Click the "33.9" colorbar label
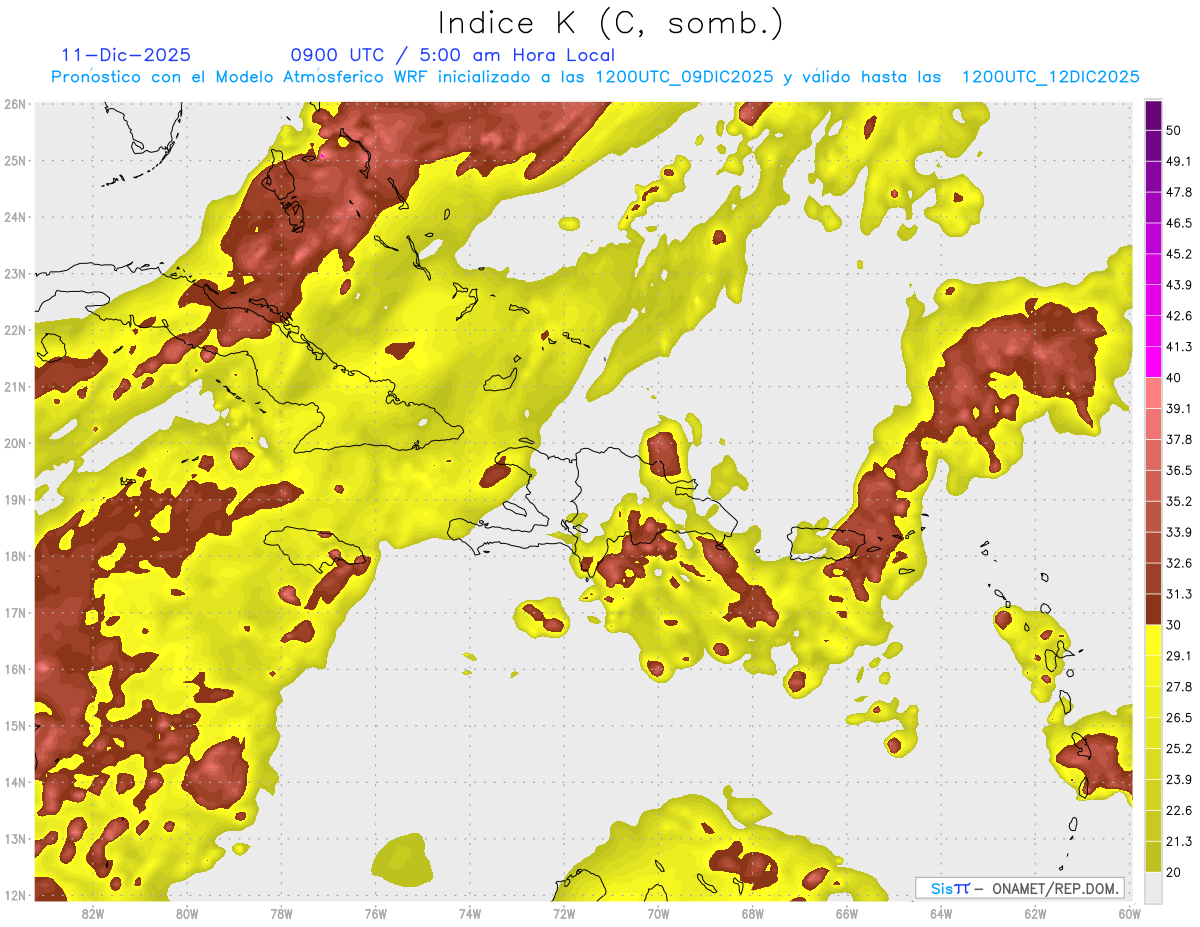The height and width of the screenshot is (927, 1200). (1179, 532)
